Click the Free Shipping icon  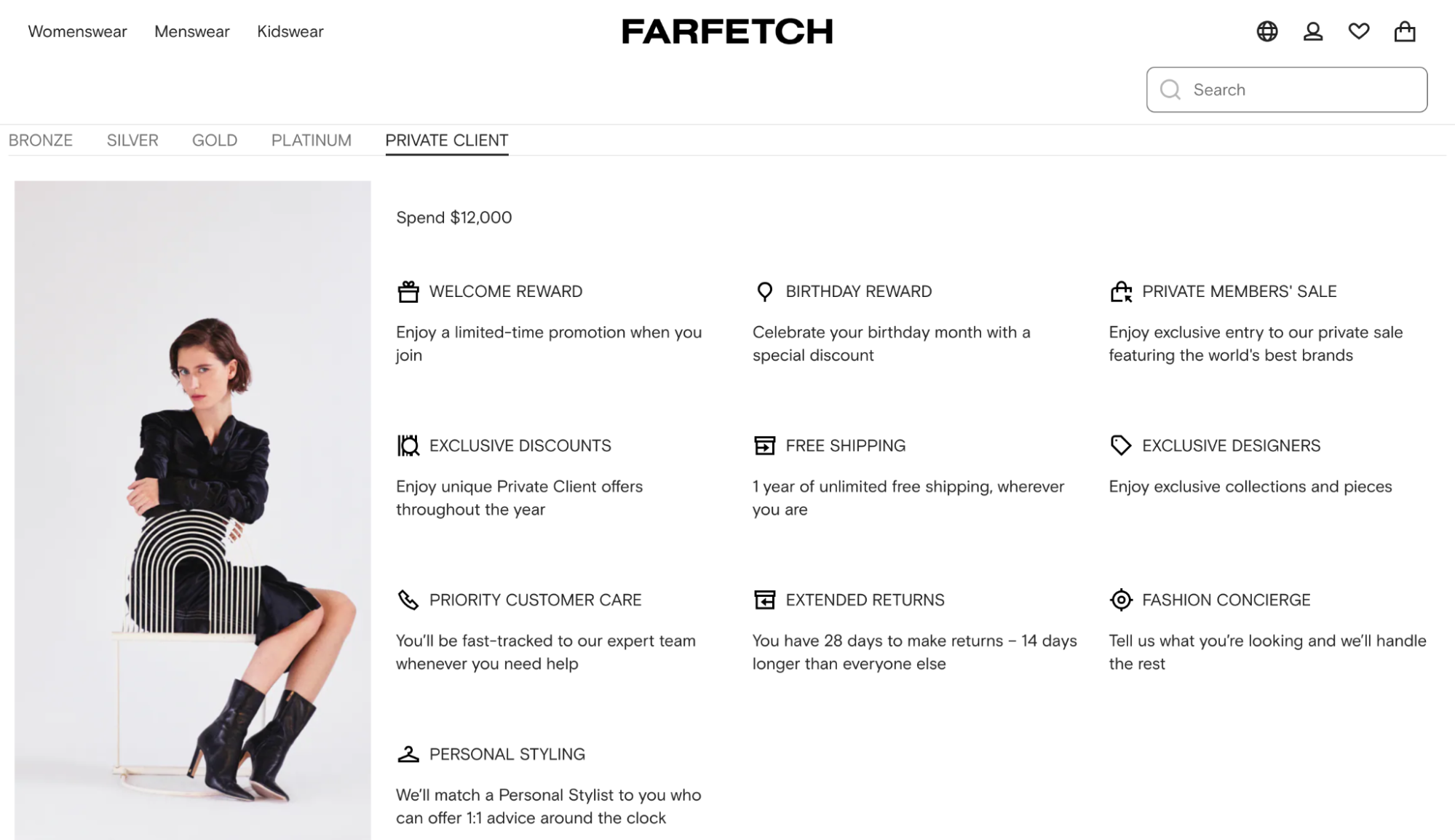pos(764,445)
